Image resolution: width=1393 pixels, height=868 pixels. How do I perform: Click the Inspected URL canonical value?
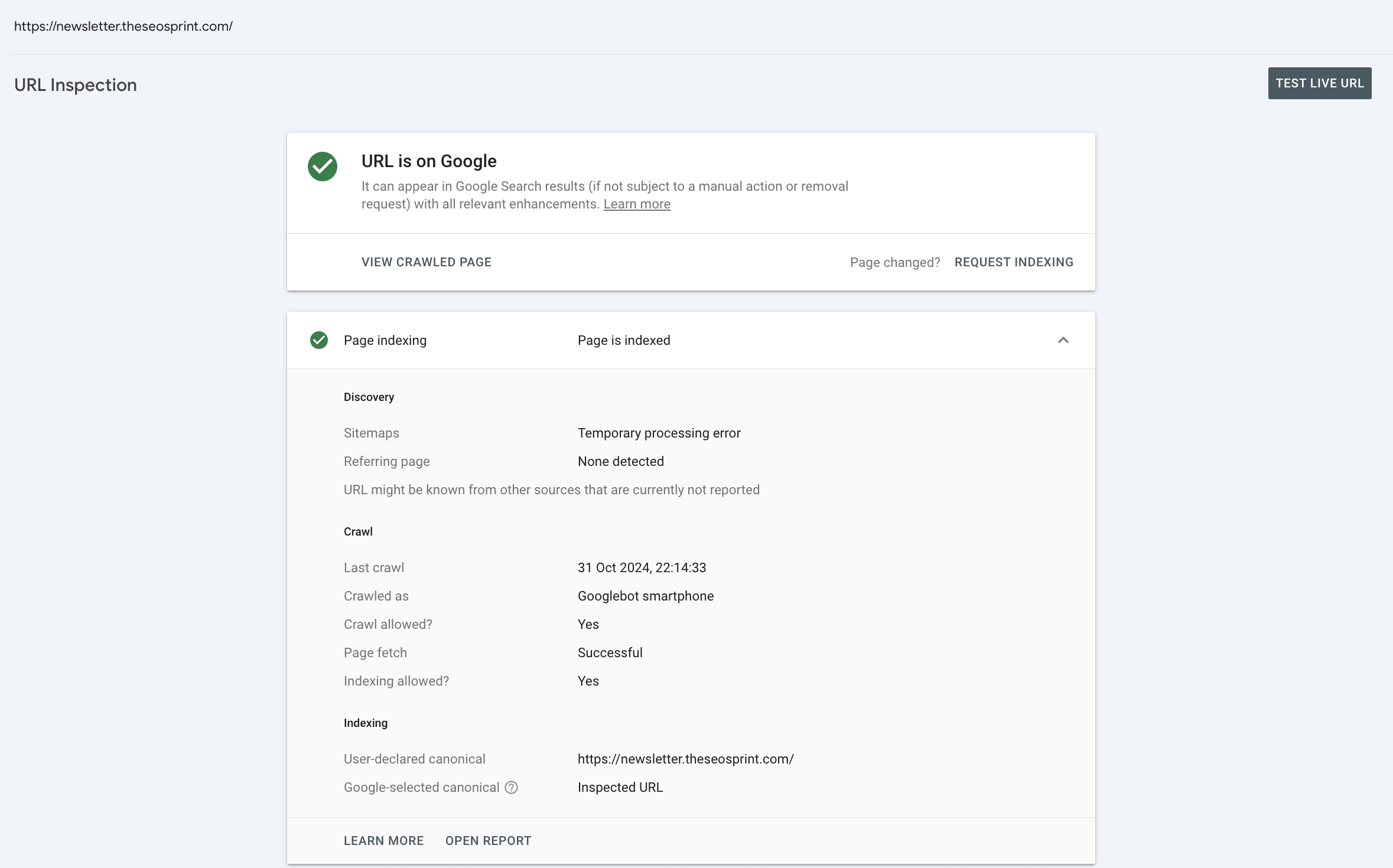click(x=620, y=788)
